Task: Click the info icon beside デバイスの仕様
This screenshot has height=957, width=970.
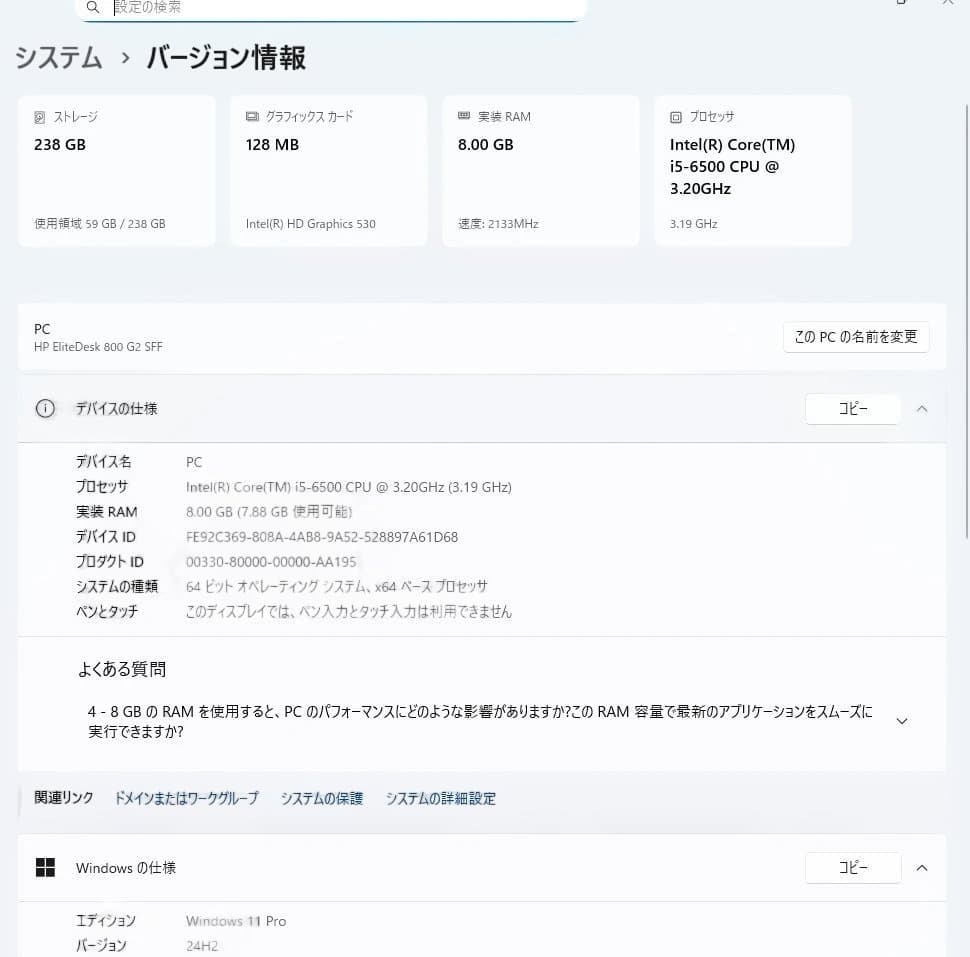Action: 44,408
